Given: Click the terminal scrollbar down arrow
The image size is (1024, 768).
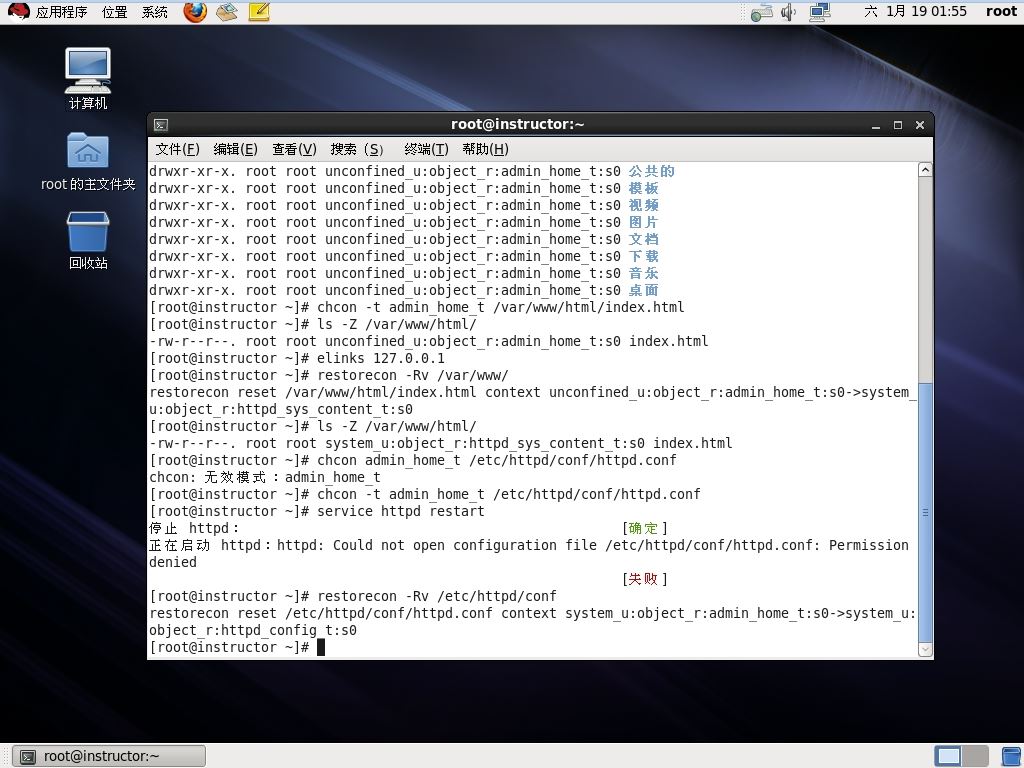Looking at the screenshot, I should pyautogui.click(x=925, y=649).
